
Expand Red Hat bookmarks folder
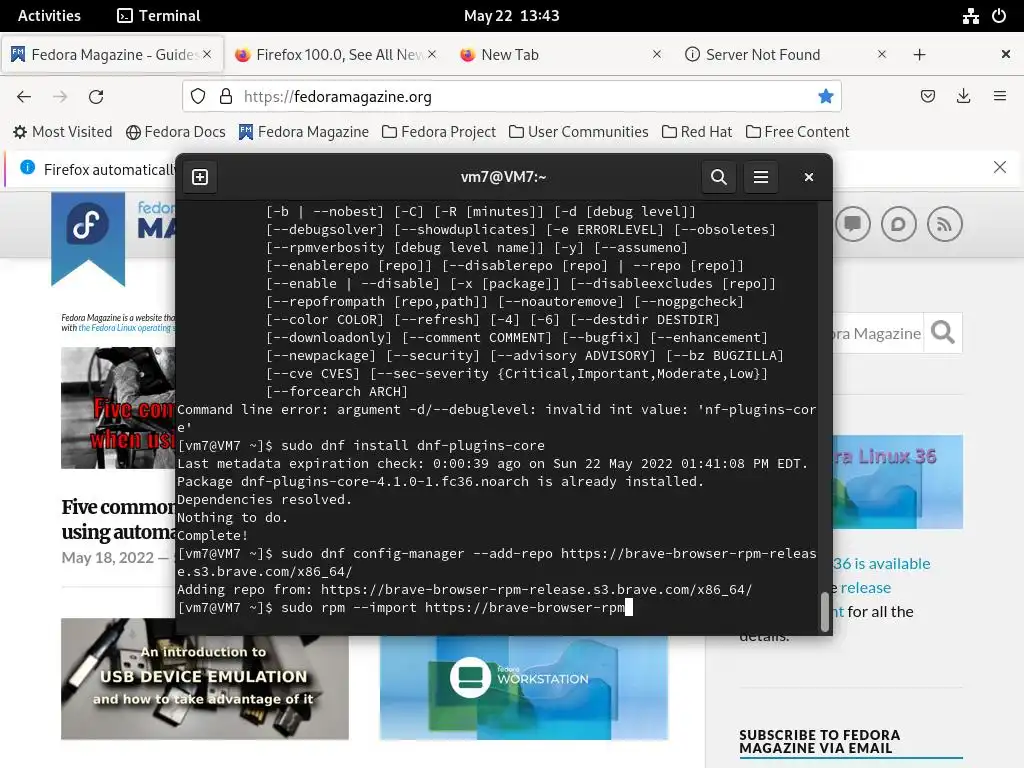(697, 132)
